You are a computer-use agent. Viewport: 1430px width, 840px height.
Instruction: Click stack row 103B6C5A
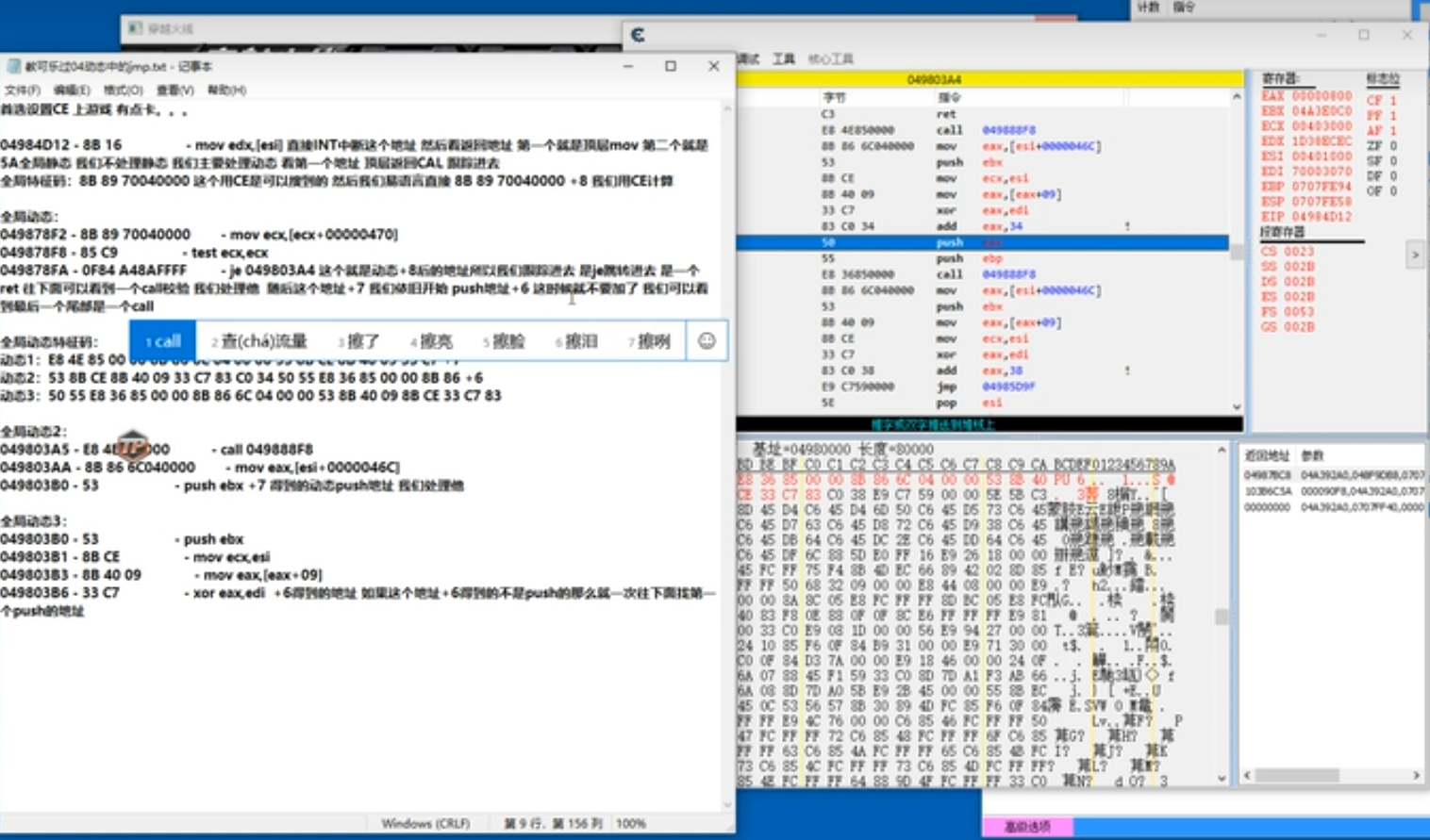[x=1334, y=491]
